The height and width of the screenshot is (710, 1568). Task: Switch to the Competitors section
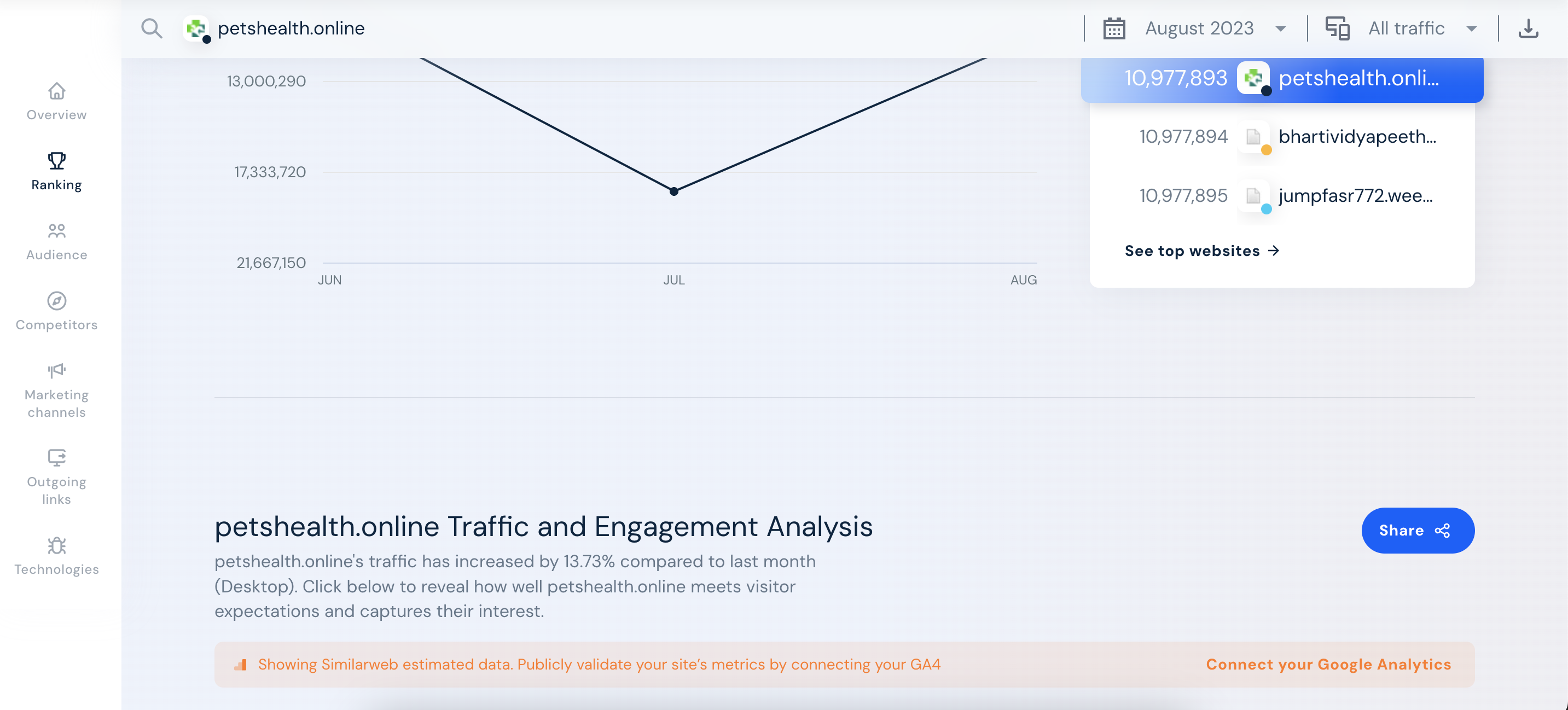pyautogui.click(x=56, y=311)
